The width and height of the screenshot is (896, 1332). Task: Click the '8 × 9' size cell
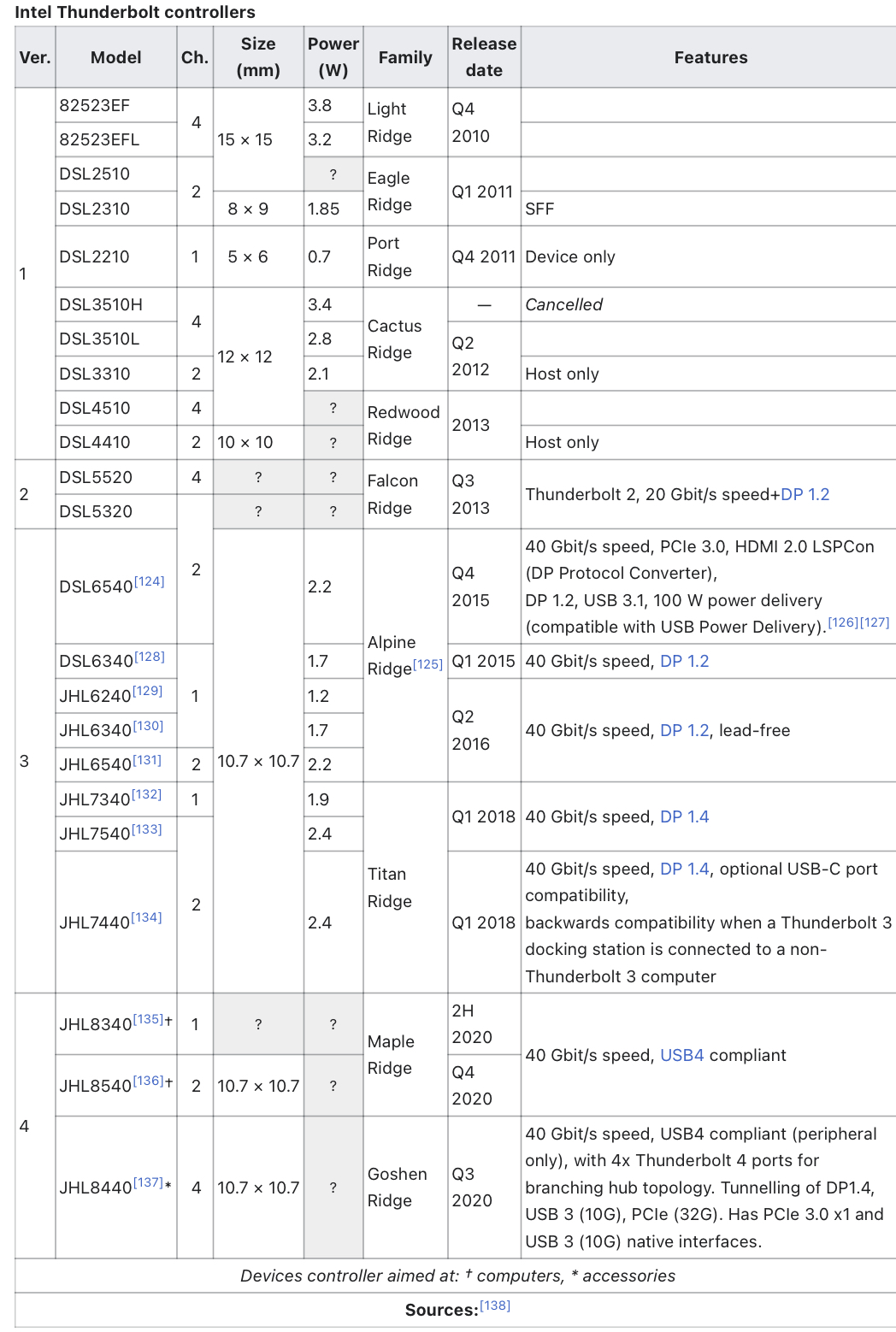(x=258, y=209)
